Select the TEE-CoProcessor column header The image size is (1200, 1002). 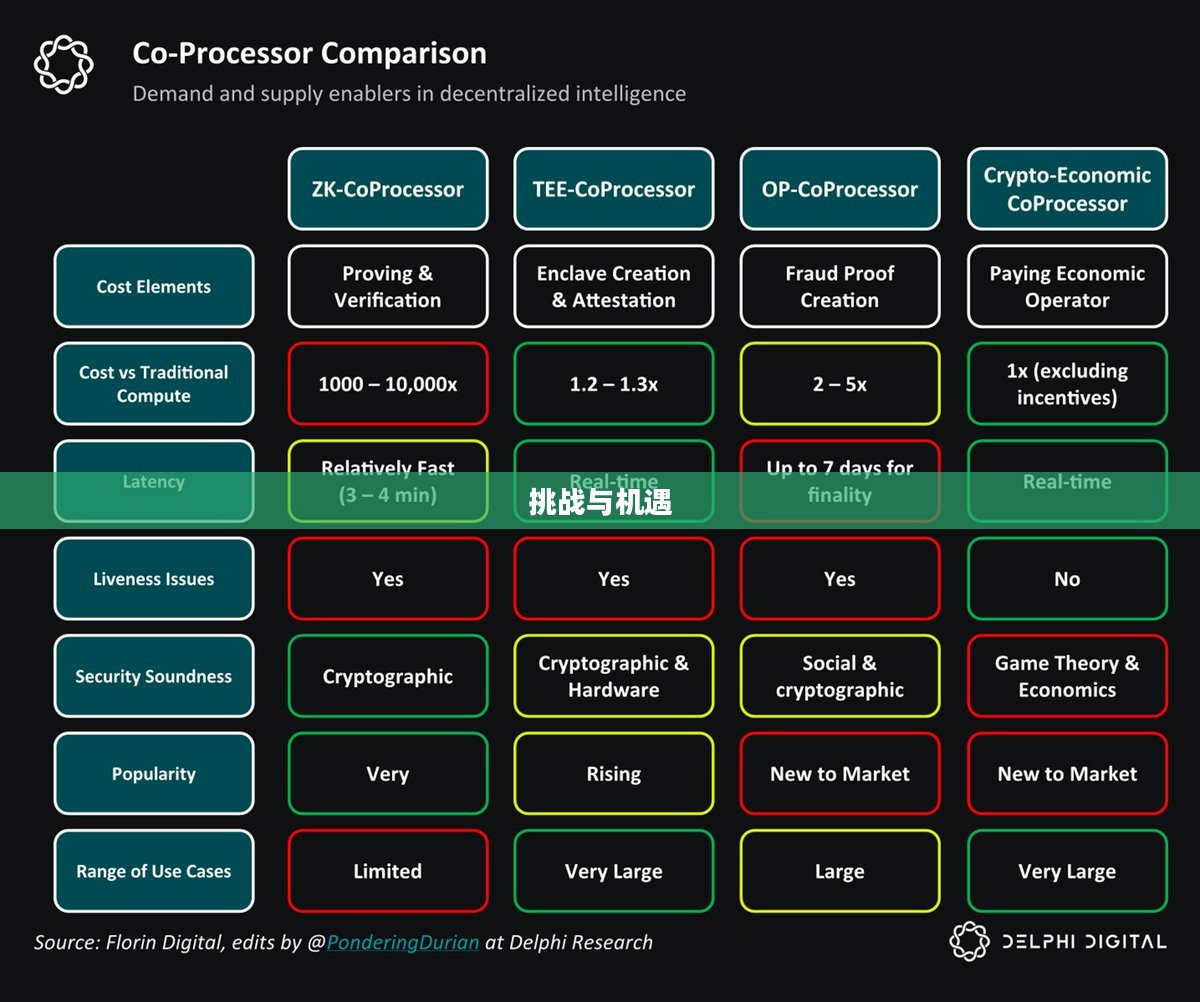pyautogui.click(x=614, y=189)
